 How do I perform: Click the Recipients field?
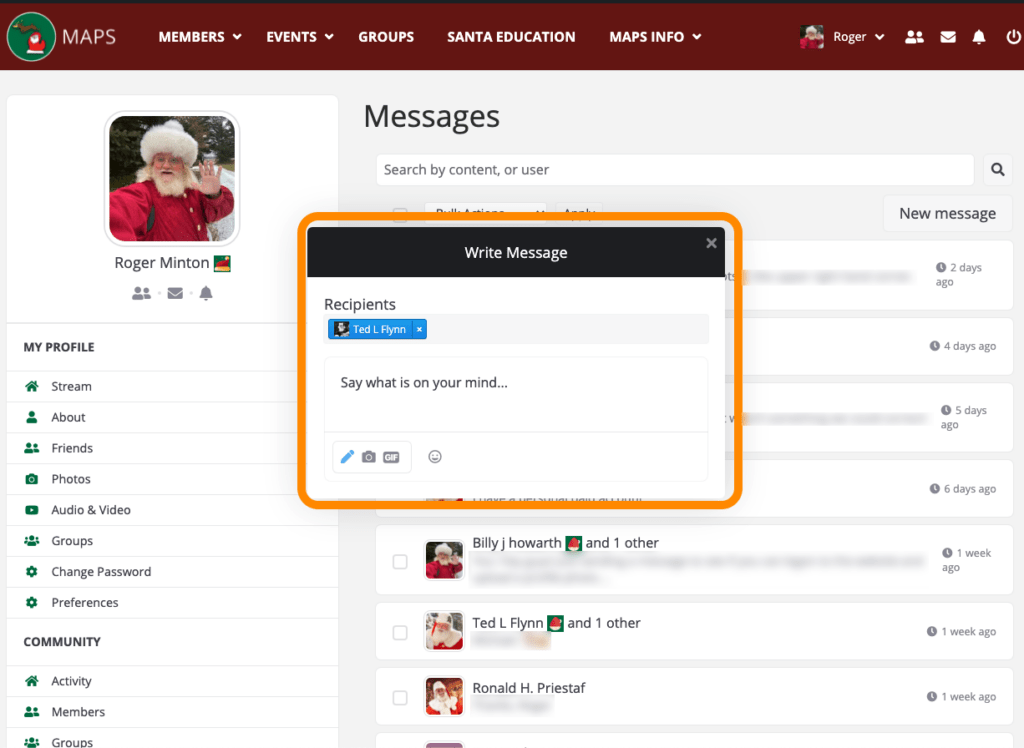[x=516, y=329]
